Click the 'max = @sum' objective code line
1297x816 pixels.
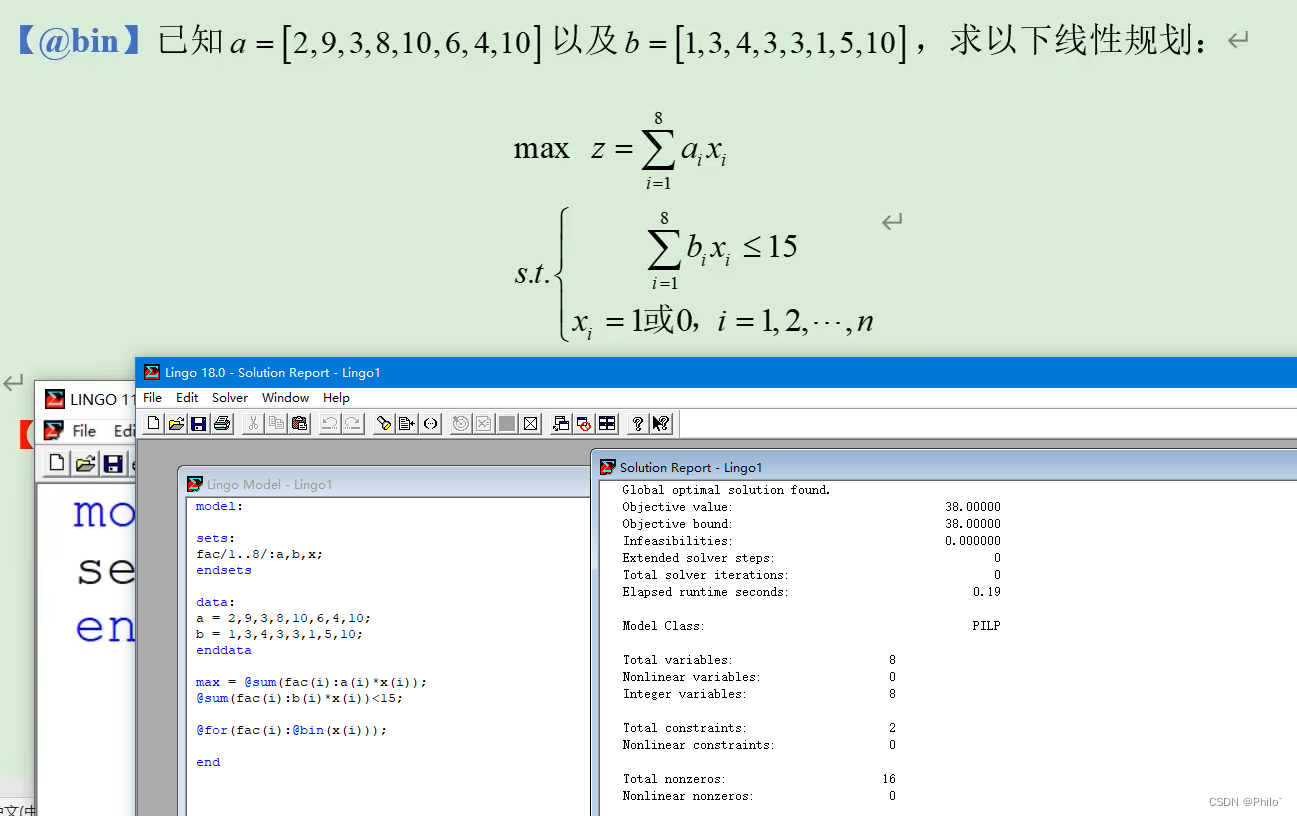pyautogui.click(x=311, y=682)
